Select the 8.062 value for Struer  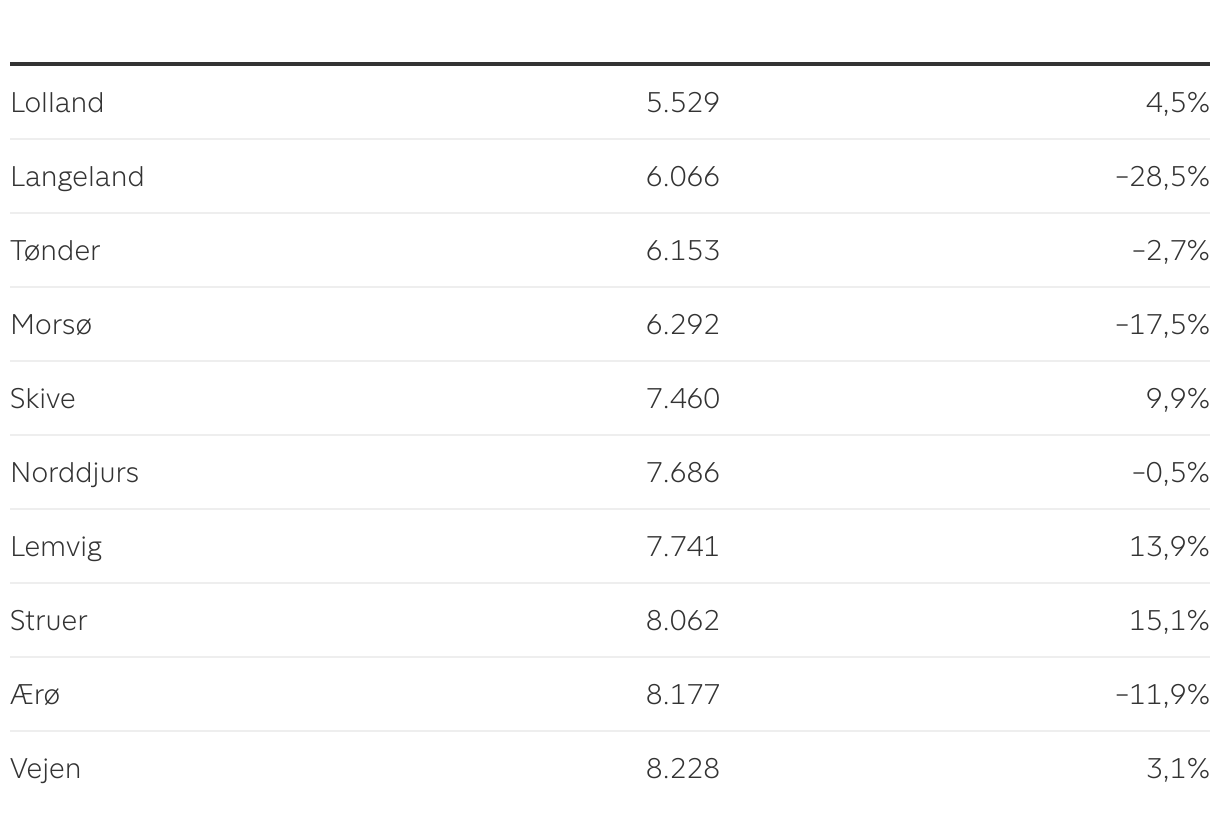(683, 620)
